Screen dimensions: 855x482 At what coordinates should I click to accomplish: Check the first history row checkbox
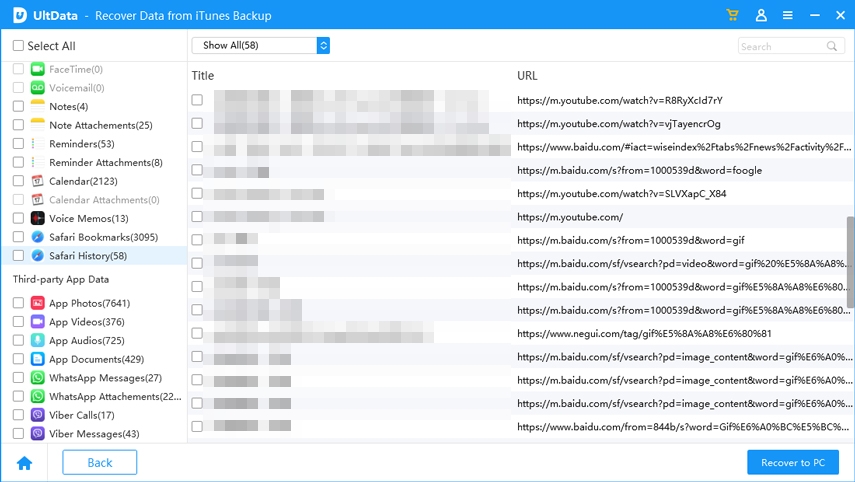coord(197,100)
